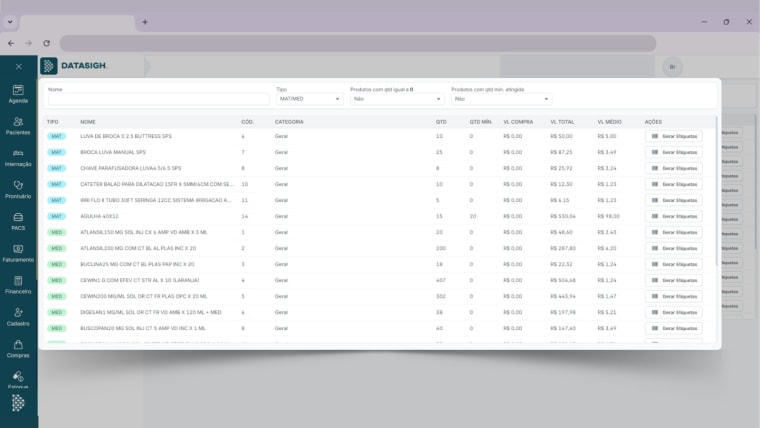Click the label icon for AGULHA 40X12 row
Screen dimensions: 760x428
(655, 216)
